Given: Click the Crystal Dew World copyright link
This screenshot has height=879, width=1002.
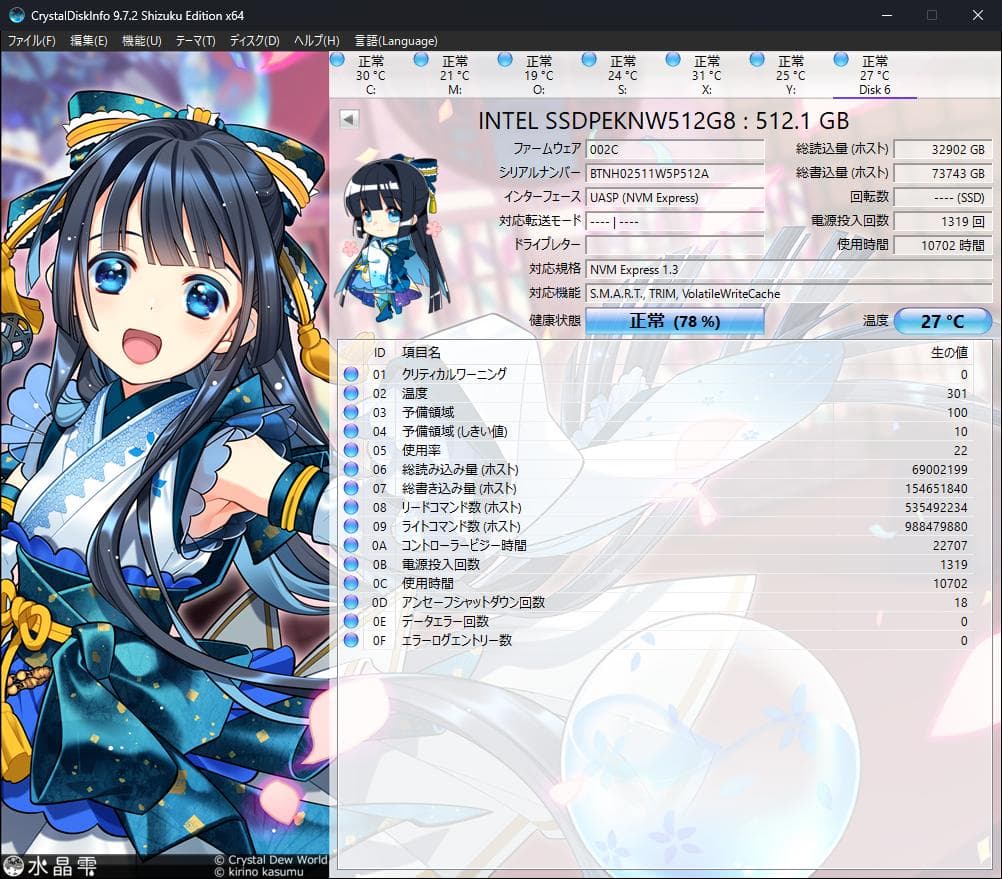Looking at the screenshot, I should click(x=271, y=860).
